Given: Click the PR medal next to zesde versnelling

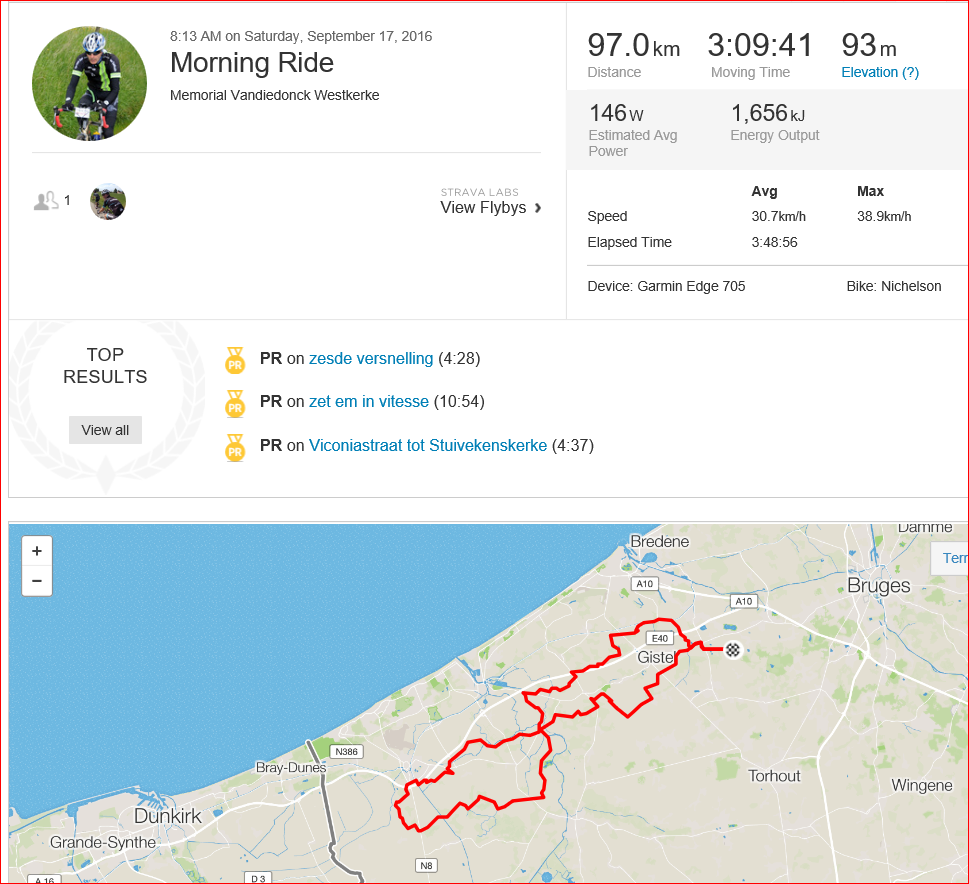Looking at the screenshot, I should click(x=235, y=360).
